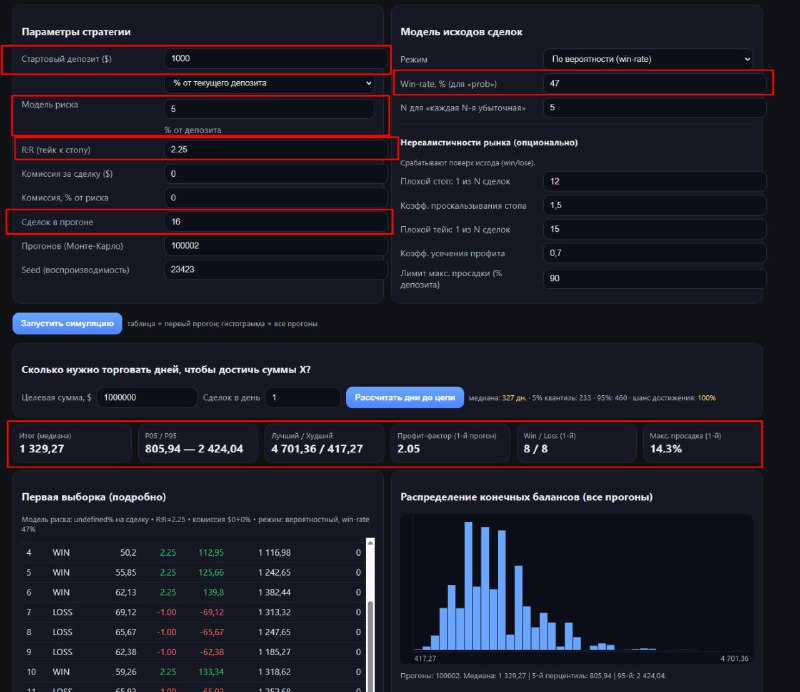The width and height of the screenshot is (800, 692).
Task: Focus the Коэфф. усечения профита field
Action: (654, 253)
